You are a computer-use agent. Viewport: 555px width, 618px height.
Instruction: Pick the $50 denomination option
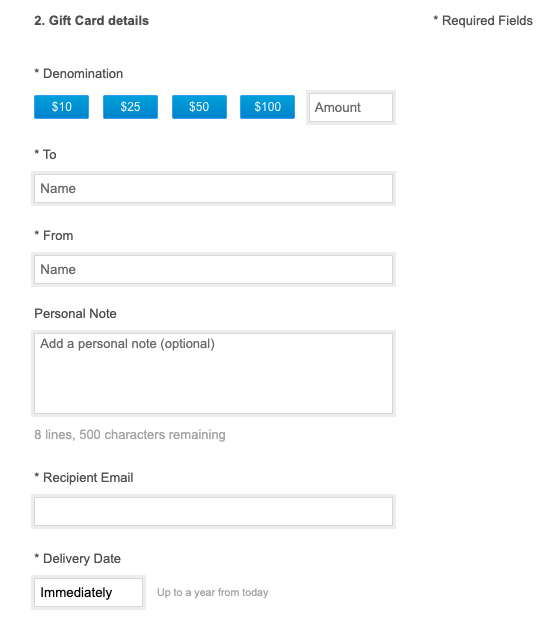[199, 107]
